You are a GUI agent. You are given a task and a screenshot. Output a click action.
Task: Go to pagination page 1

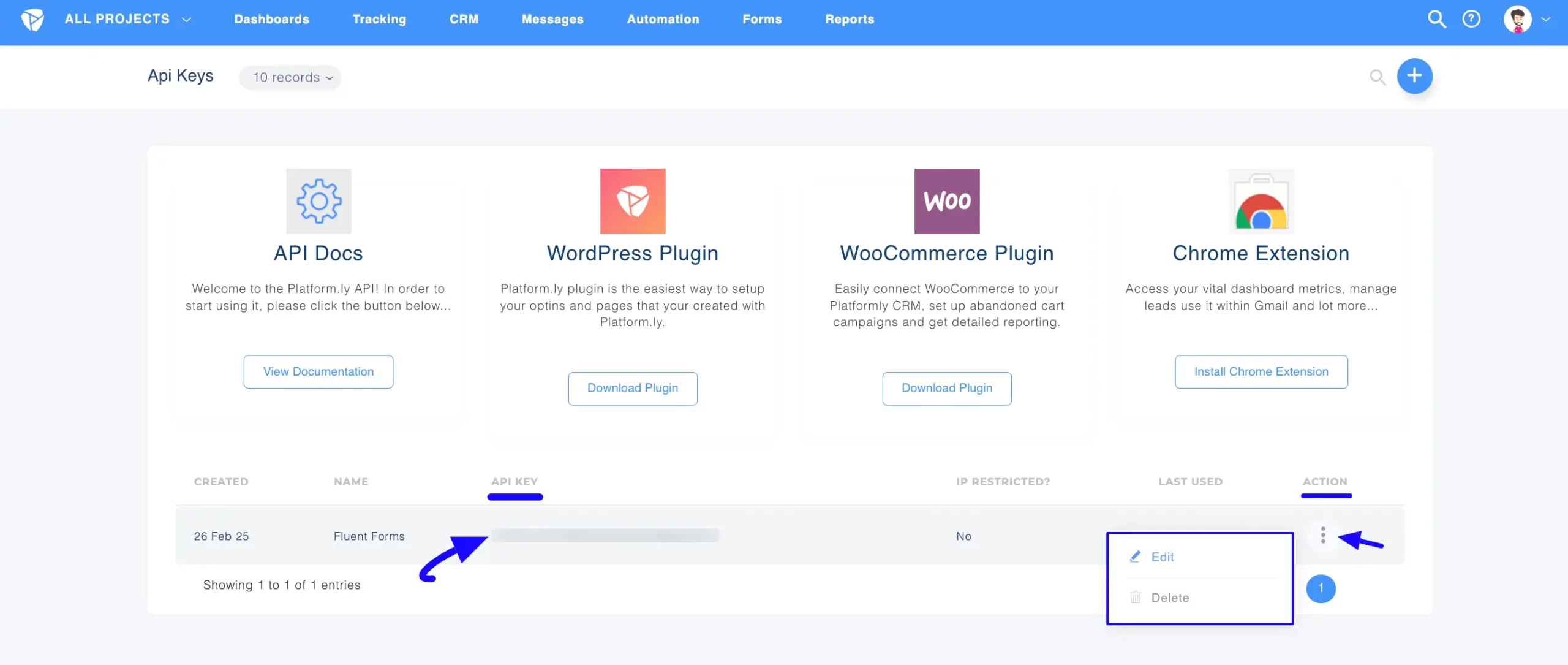point(1321,588)
